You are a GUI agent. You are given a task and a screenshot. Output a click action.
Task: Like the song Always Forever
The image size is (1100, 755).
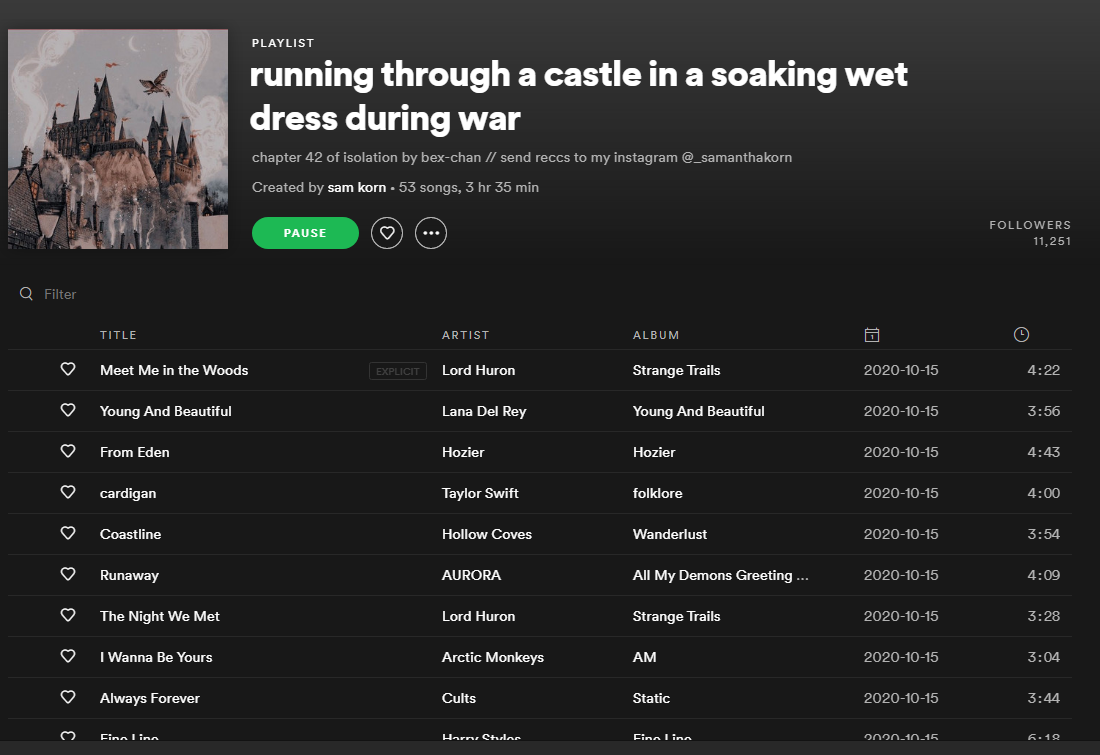[68, 697]
